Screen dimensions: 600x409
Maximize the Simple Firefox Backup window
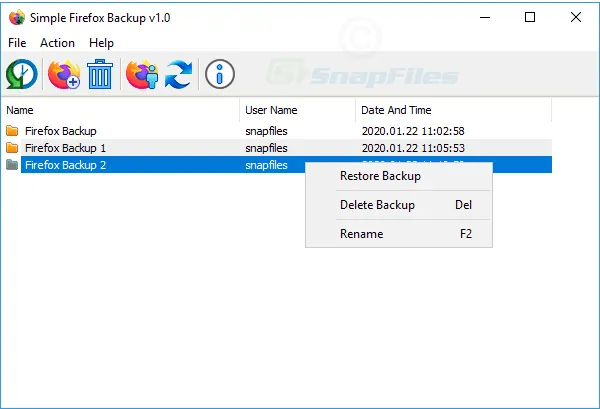pos(530,17)
